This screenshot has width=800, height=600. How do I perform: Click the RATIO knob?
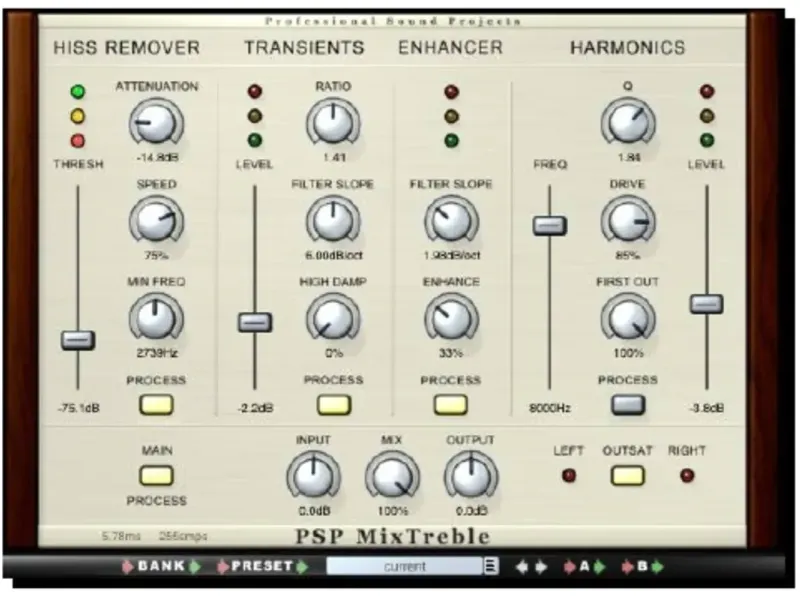(333, 123)
